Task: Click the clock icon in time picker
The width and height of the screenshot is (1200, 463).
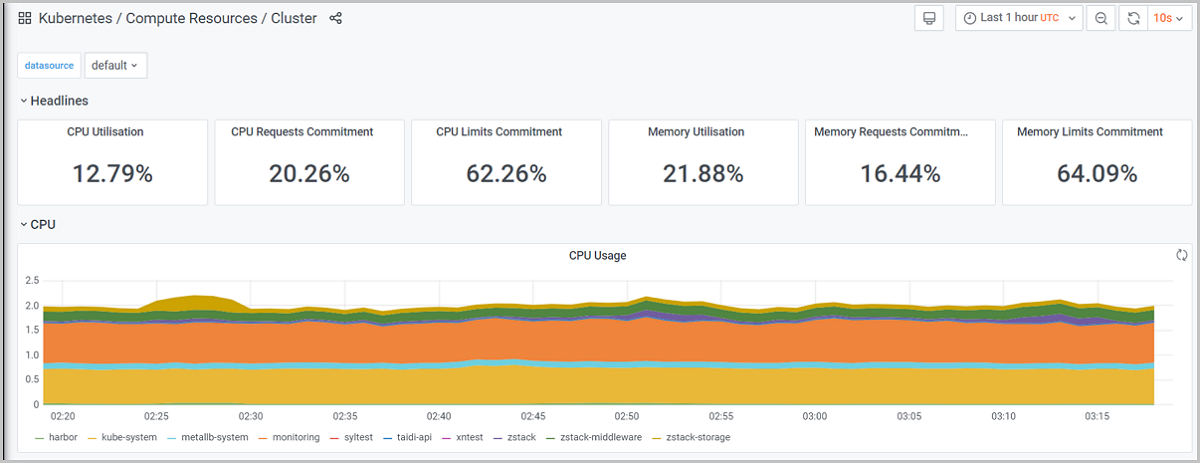Action: [x=970, y=18]
